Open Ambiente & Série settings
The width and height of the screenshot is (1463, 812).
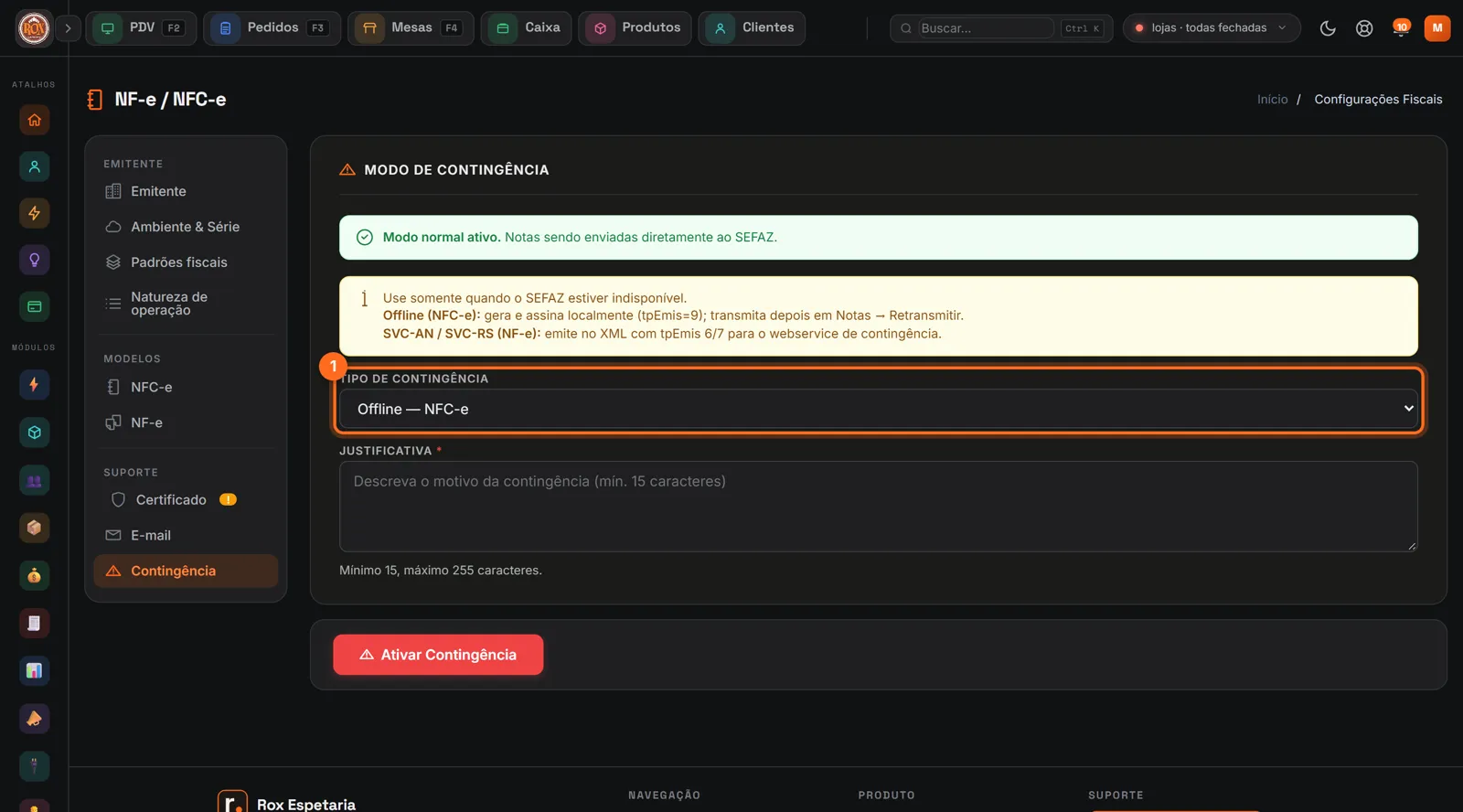186,227
